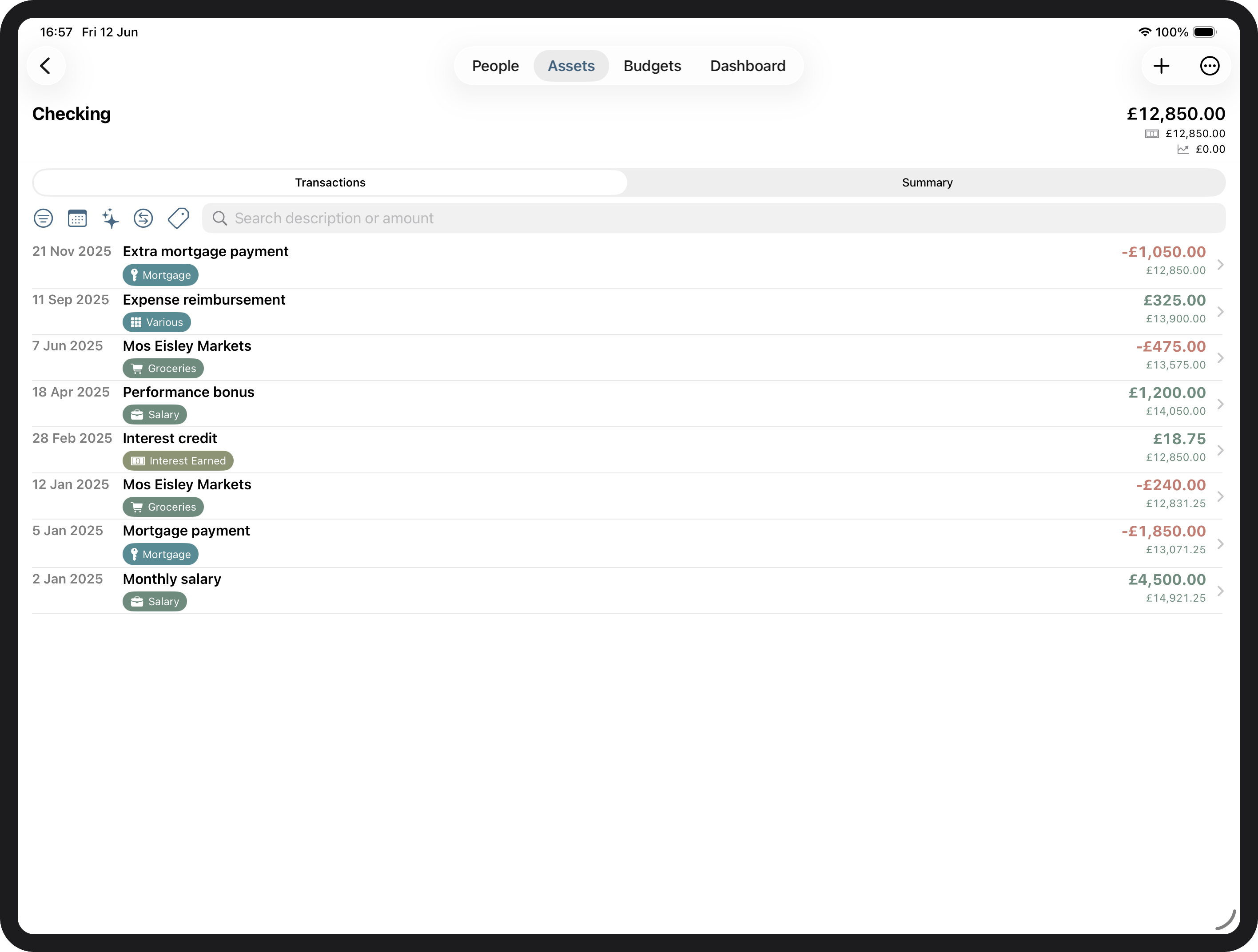The width and height of the screenshot is (1258, 952).
Task: Click the 28 Feb 2025 date
Action: [72, 438]
